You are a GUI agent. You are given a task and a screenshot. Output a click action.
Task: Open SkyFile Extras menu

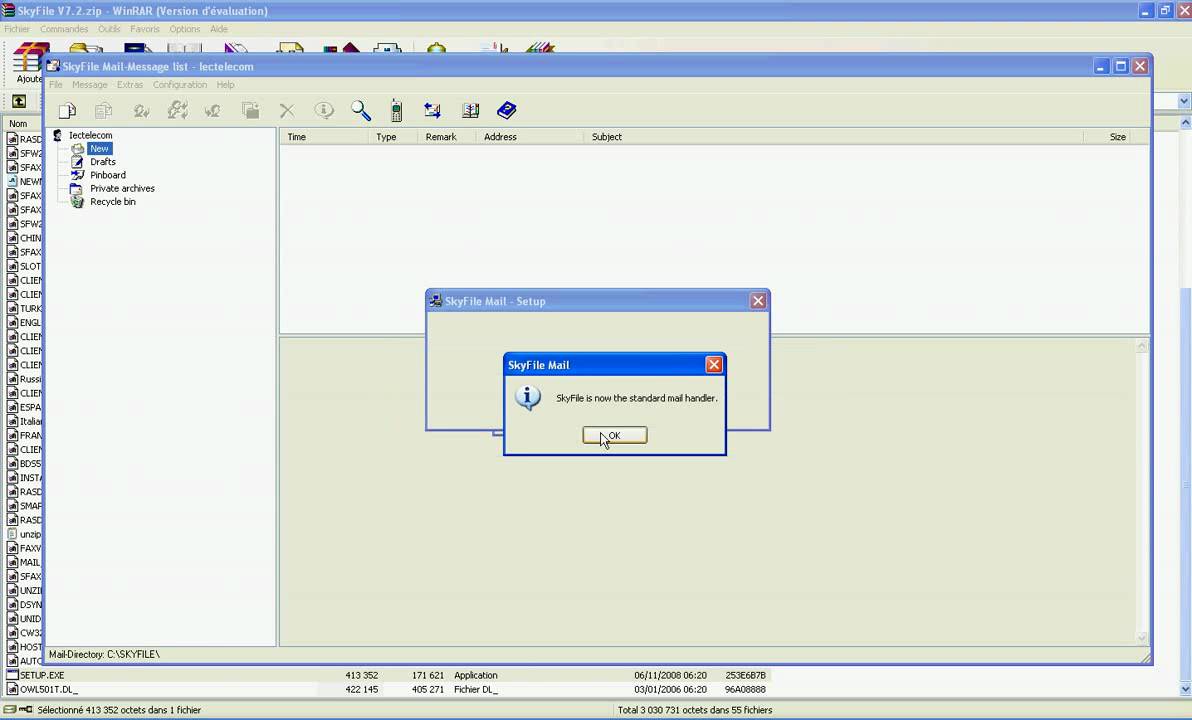[130, 84]
